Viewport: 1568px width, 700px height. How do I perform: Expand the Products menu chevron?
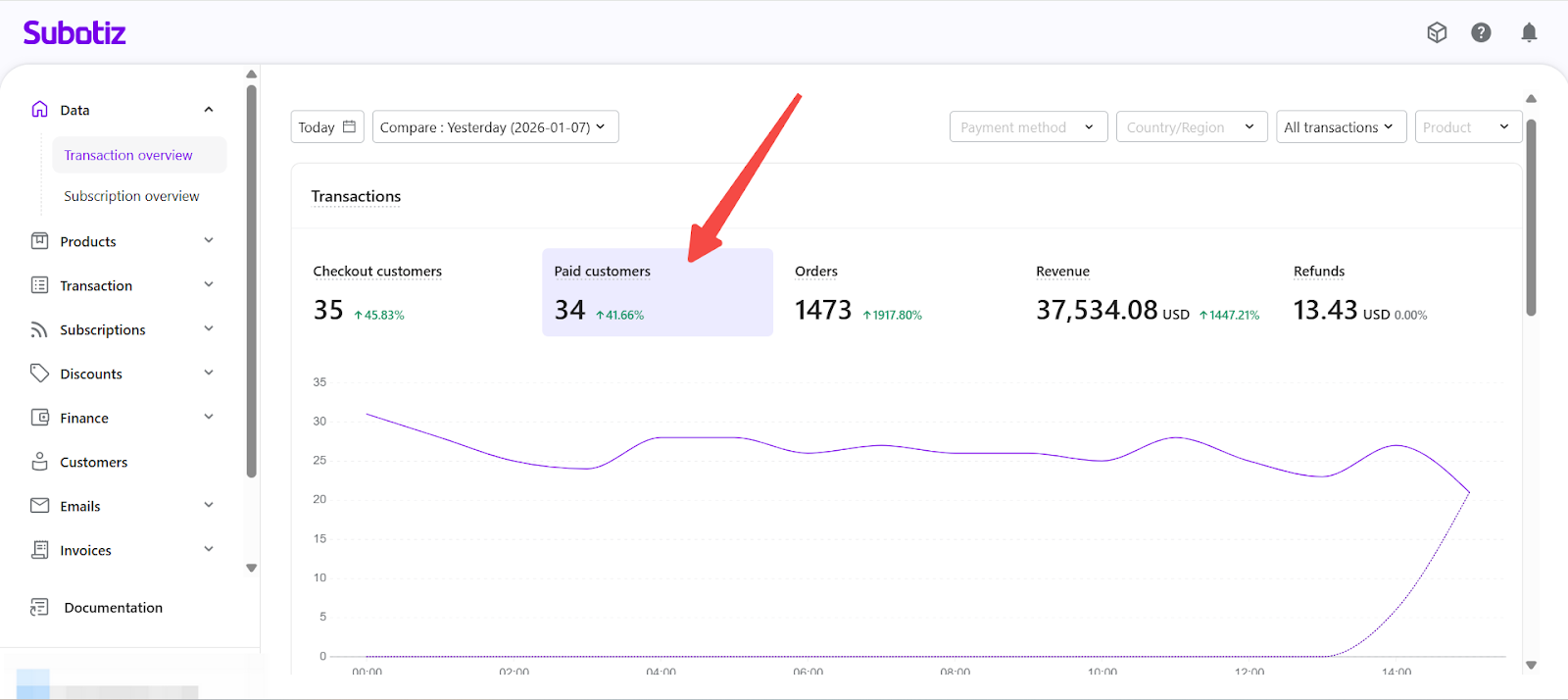(209, 241)
